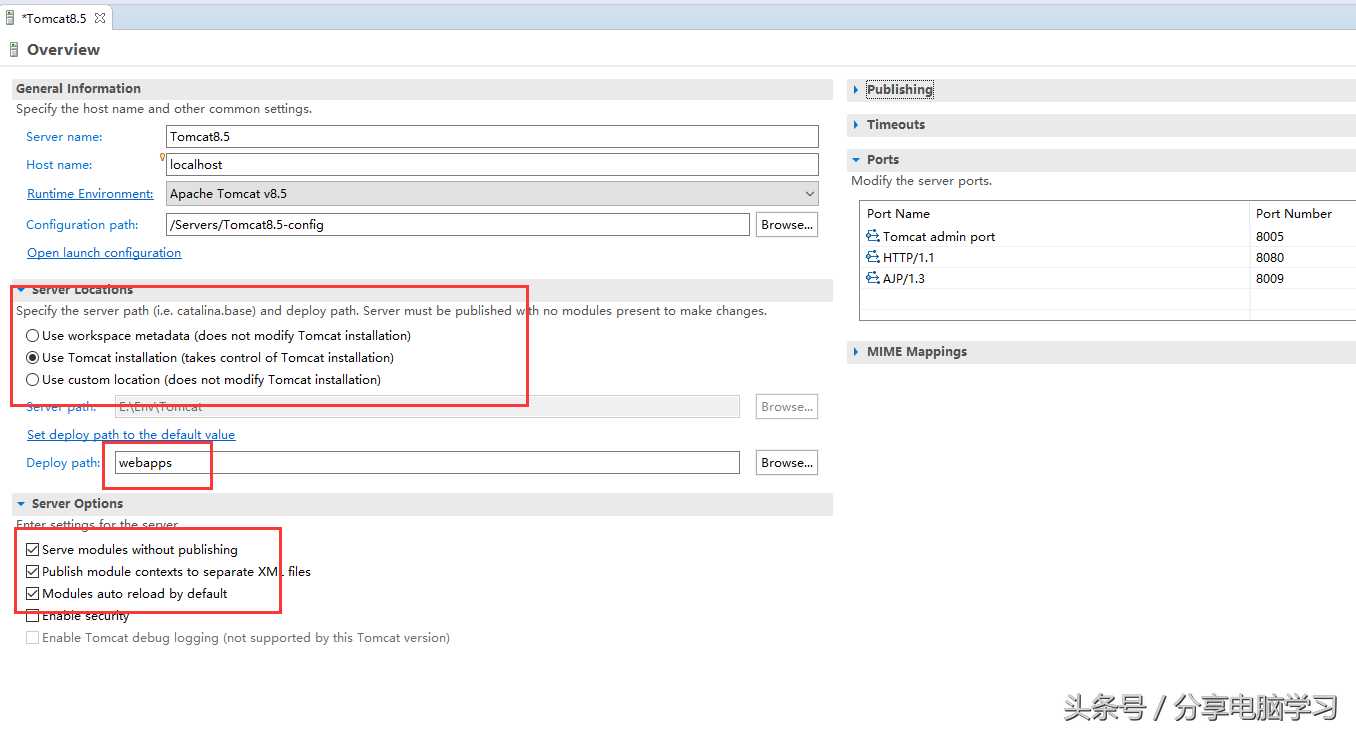Select Use custom location radio button
1356x732 pixels.
pos(33,380)
